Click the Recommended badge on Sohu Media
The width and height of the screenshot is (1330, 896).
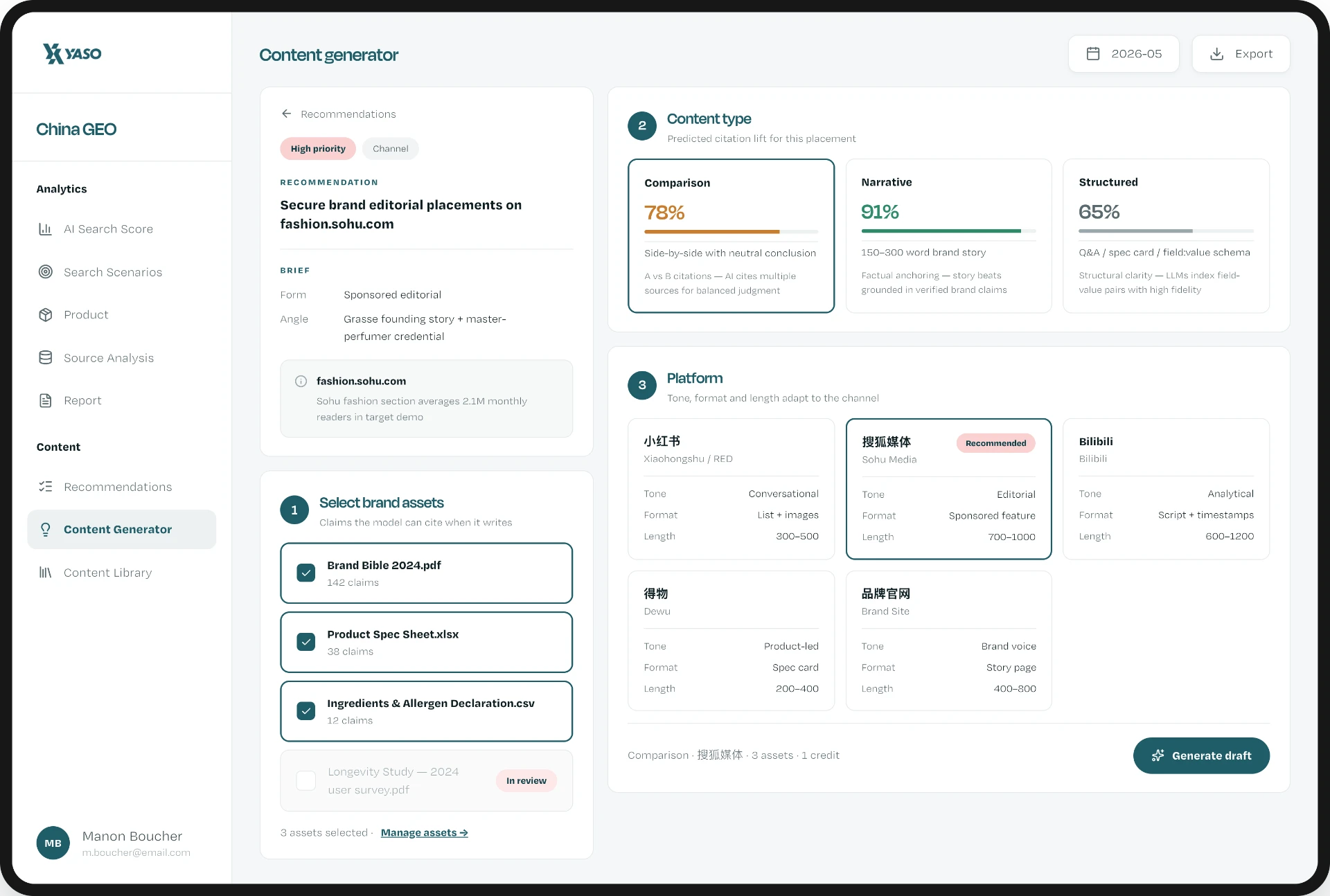tap(996, 443)
